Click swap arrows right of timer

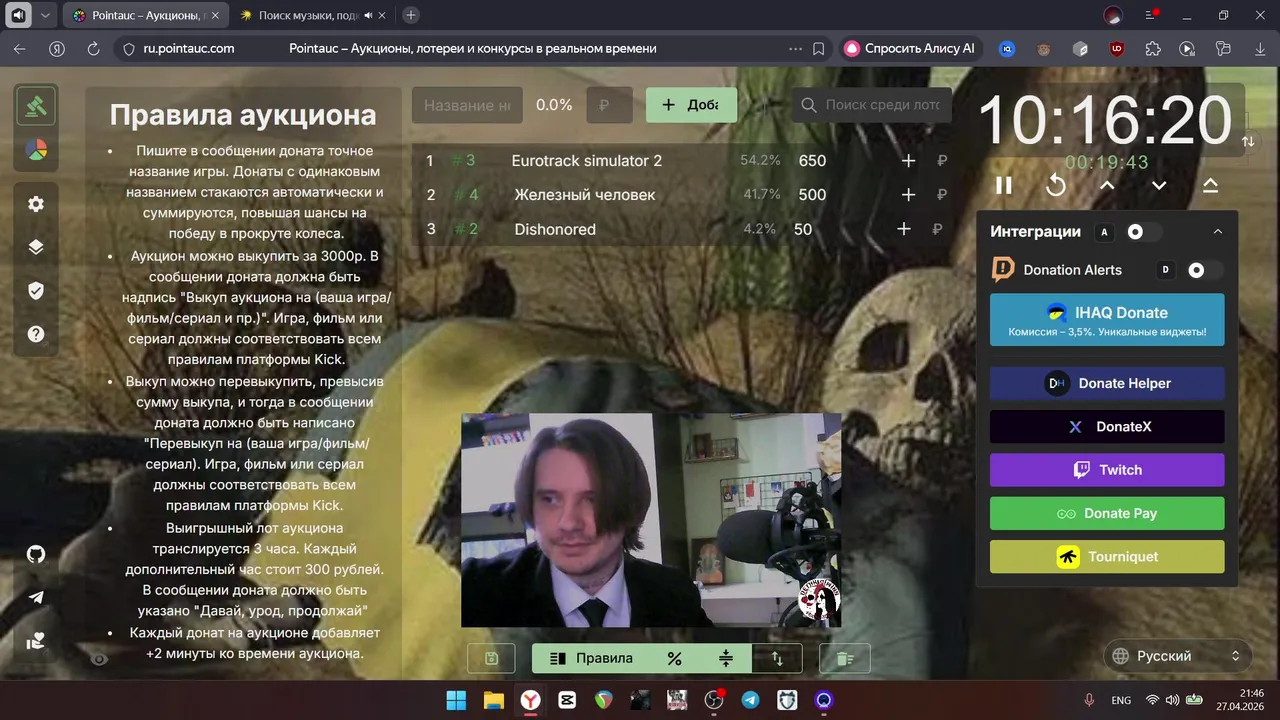(1248, 142)
